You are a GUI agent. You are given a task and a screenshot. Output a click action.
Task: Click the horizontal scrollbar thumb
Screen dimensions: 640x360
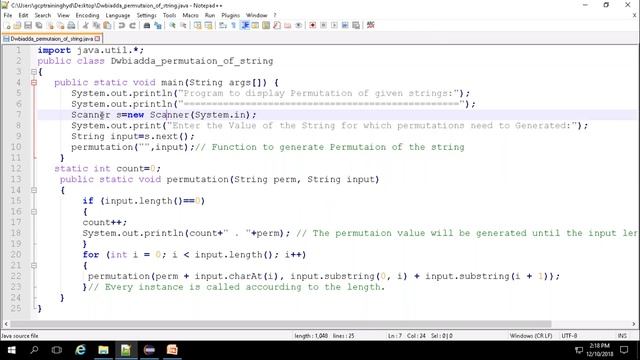[x=281, y=324]
